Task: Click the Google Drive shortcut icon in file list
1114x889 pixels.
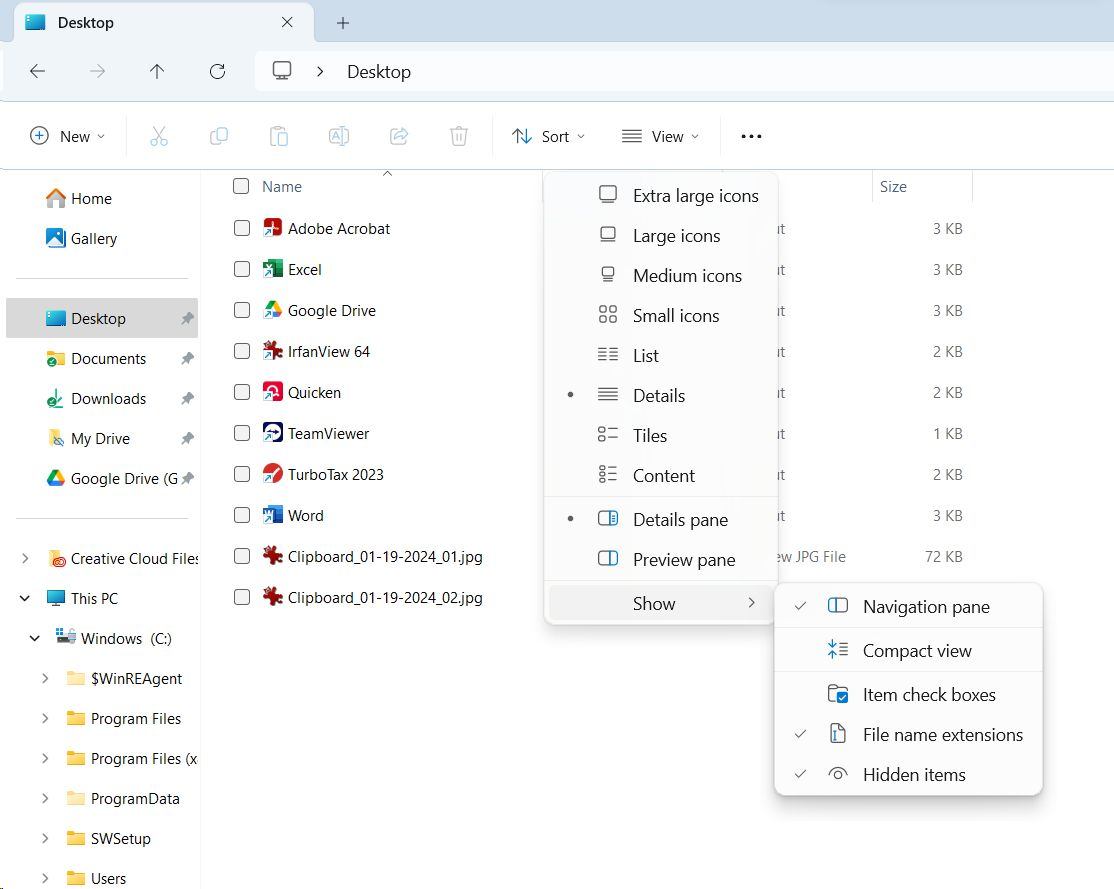Action: point(272,310)
